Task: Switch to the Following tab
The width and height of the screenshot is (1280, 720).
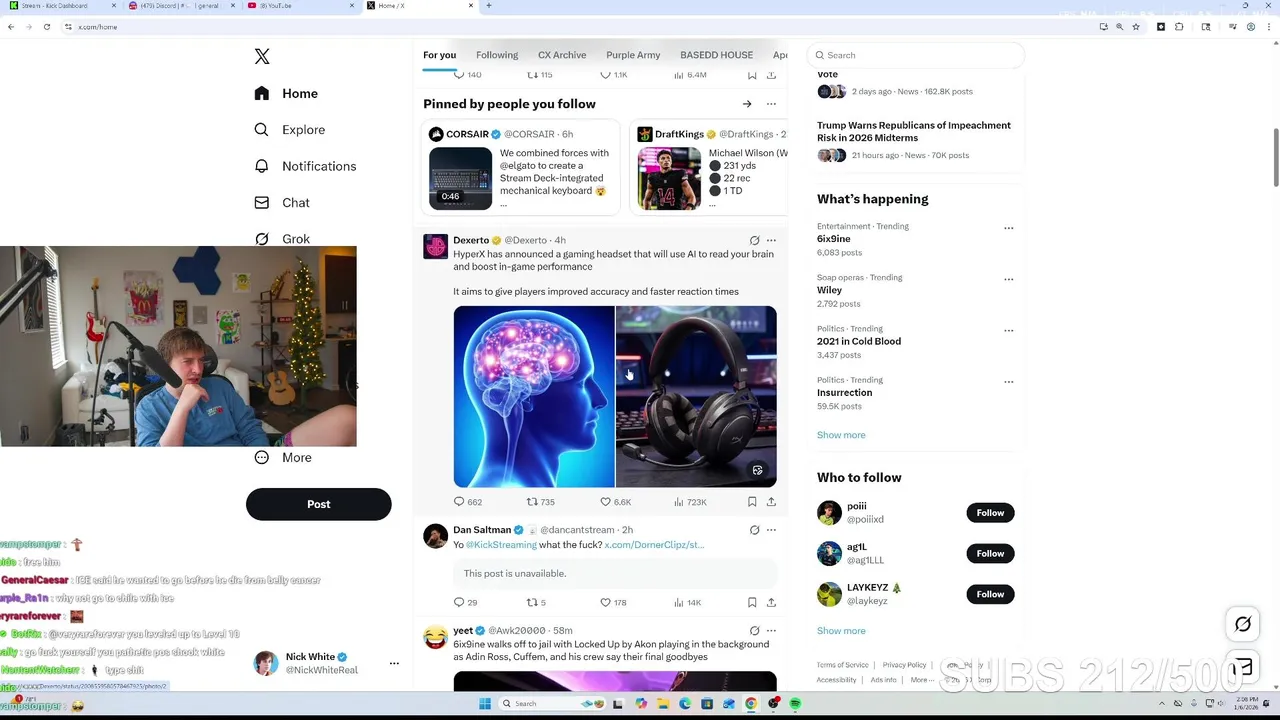Action: (497, 55)
